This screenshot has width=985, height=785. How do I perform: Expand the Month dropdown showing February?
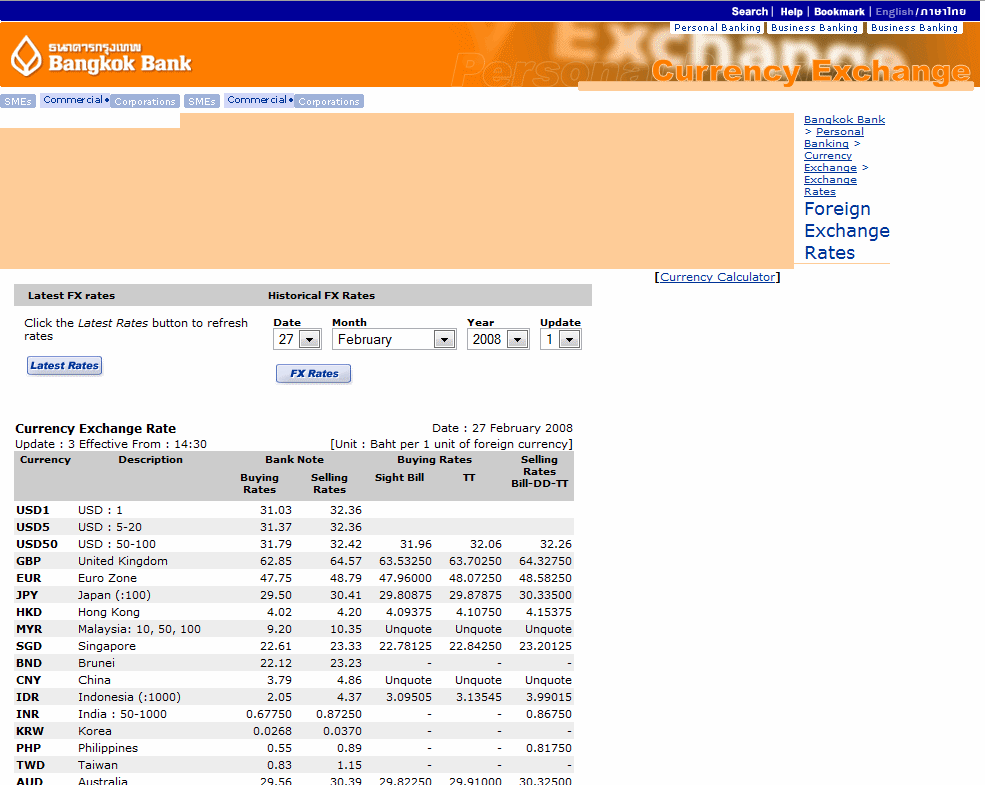pyautogui.click(x=394, y=339)
